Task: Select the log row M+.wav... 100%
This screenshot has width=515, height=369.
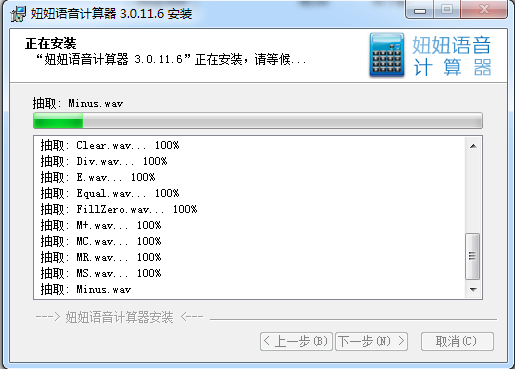Action: (101, 225)
